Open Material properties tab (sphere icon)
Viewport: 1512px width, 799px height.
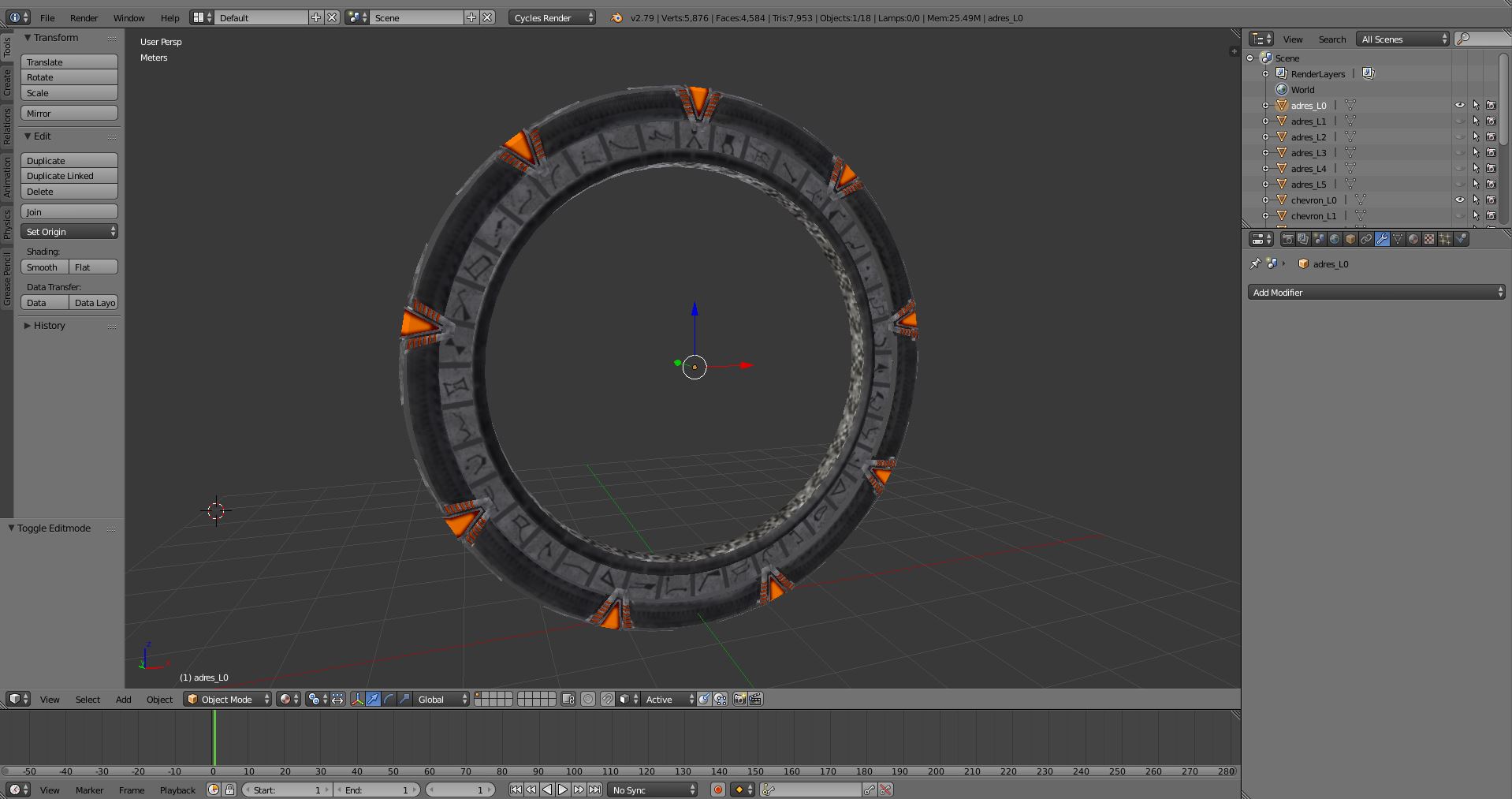click(x=1413, y=239)
